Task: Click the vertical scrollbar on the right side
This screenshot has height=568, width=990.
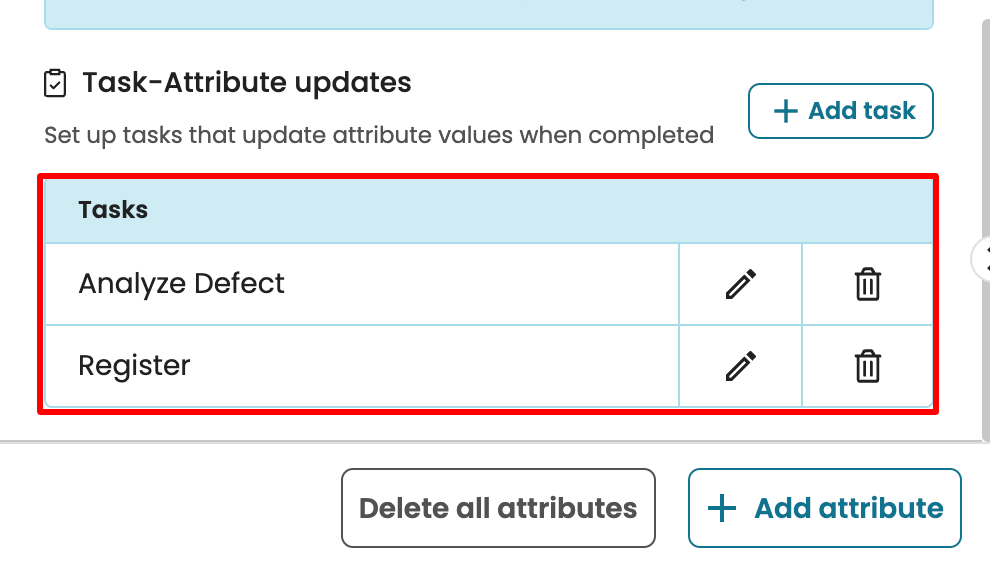Action: click(984, 150)
